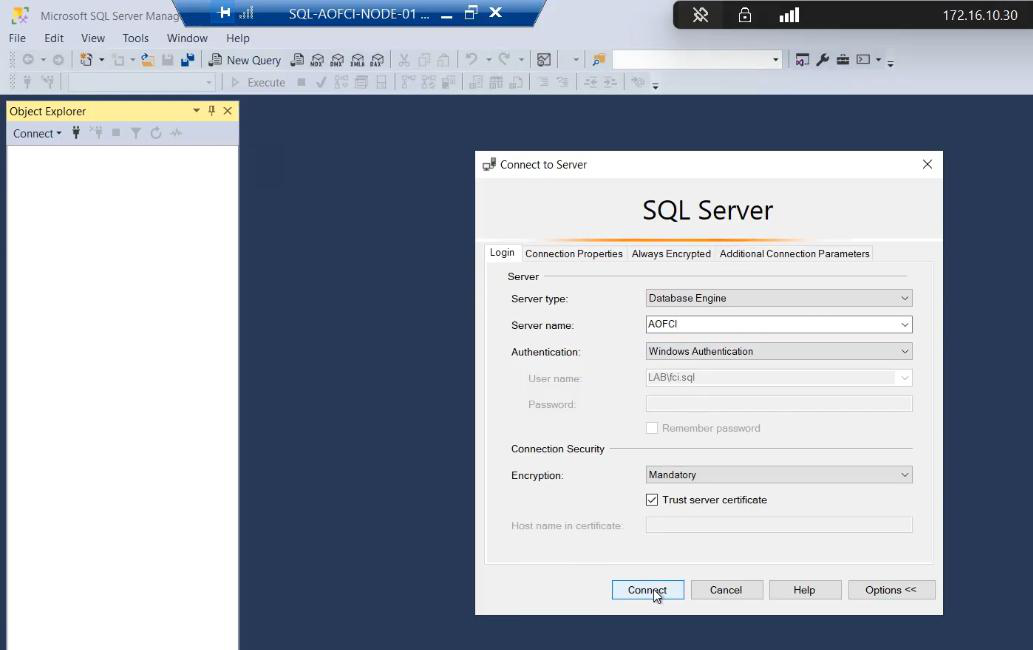Click the Refresh icon in Object Explorer
The image size is (1033, 650).
click(155, 133)
